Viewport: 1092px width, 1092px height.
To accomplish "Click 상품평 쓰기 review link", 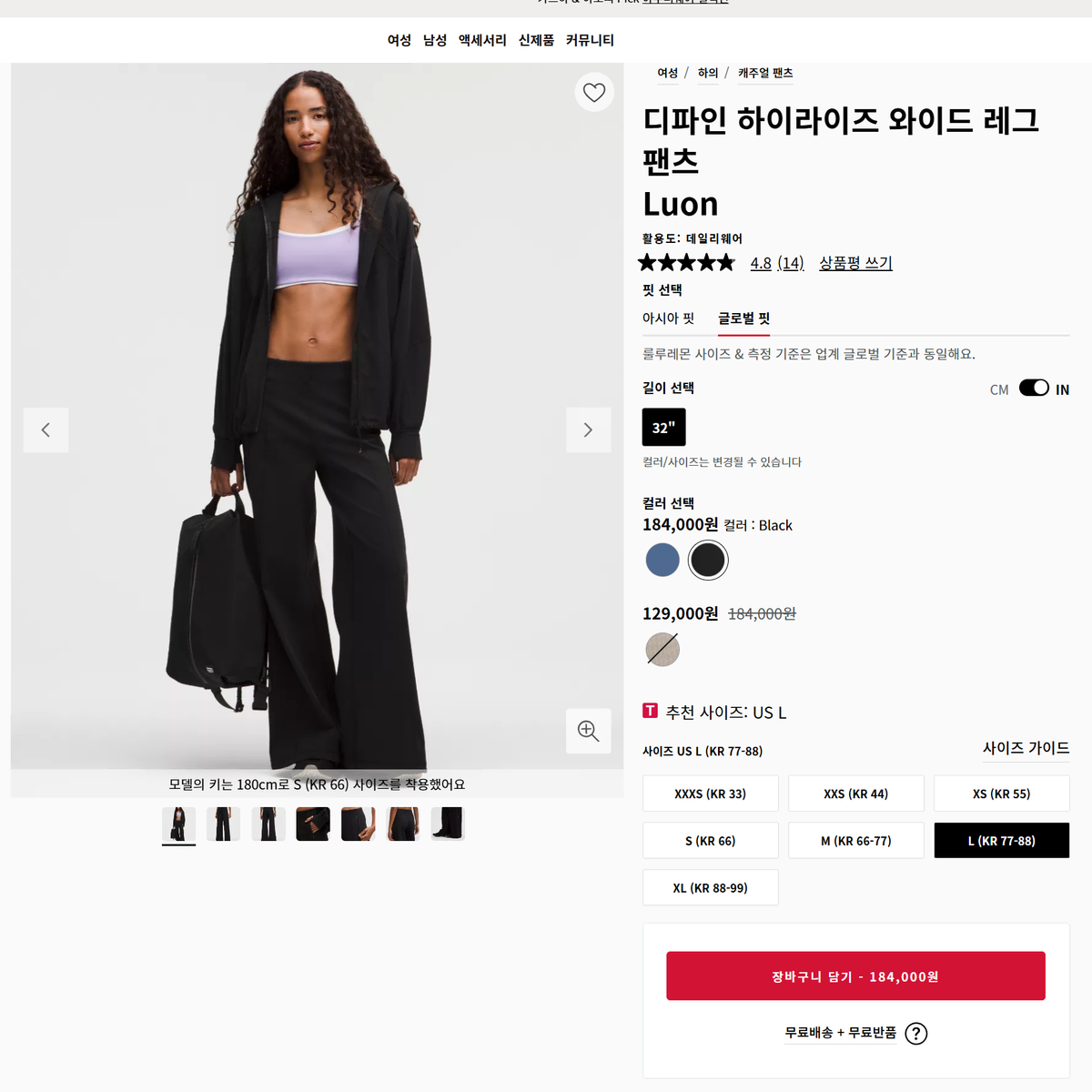I will coord(855,263).
